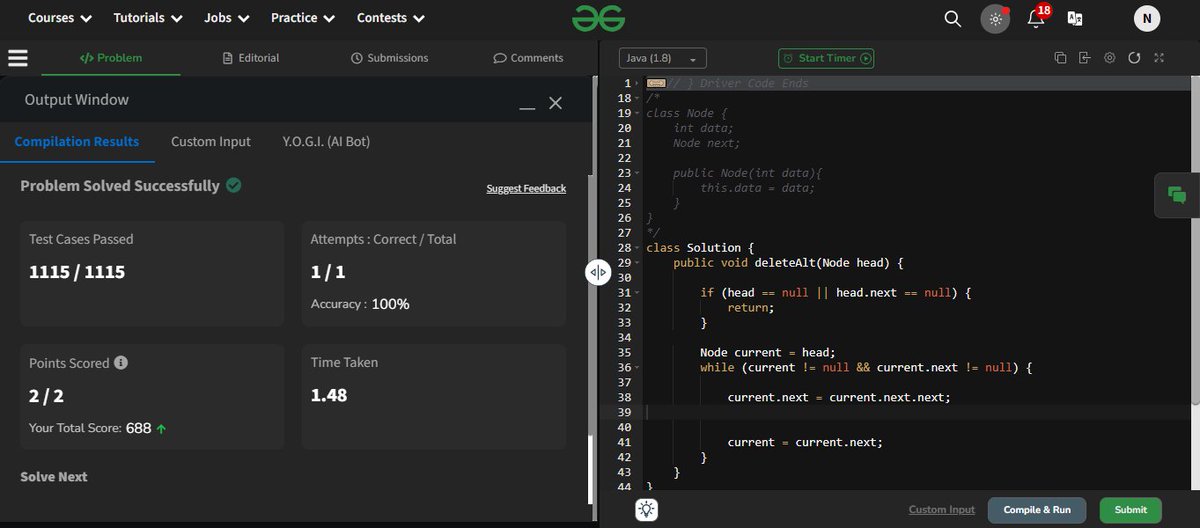Select the Compilation Results tab
Screen dimensions: 1200x528
(x=77, y=142)
